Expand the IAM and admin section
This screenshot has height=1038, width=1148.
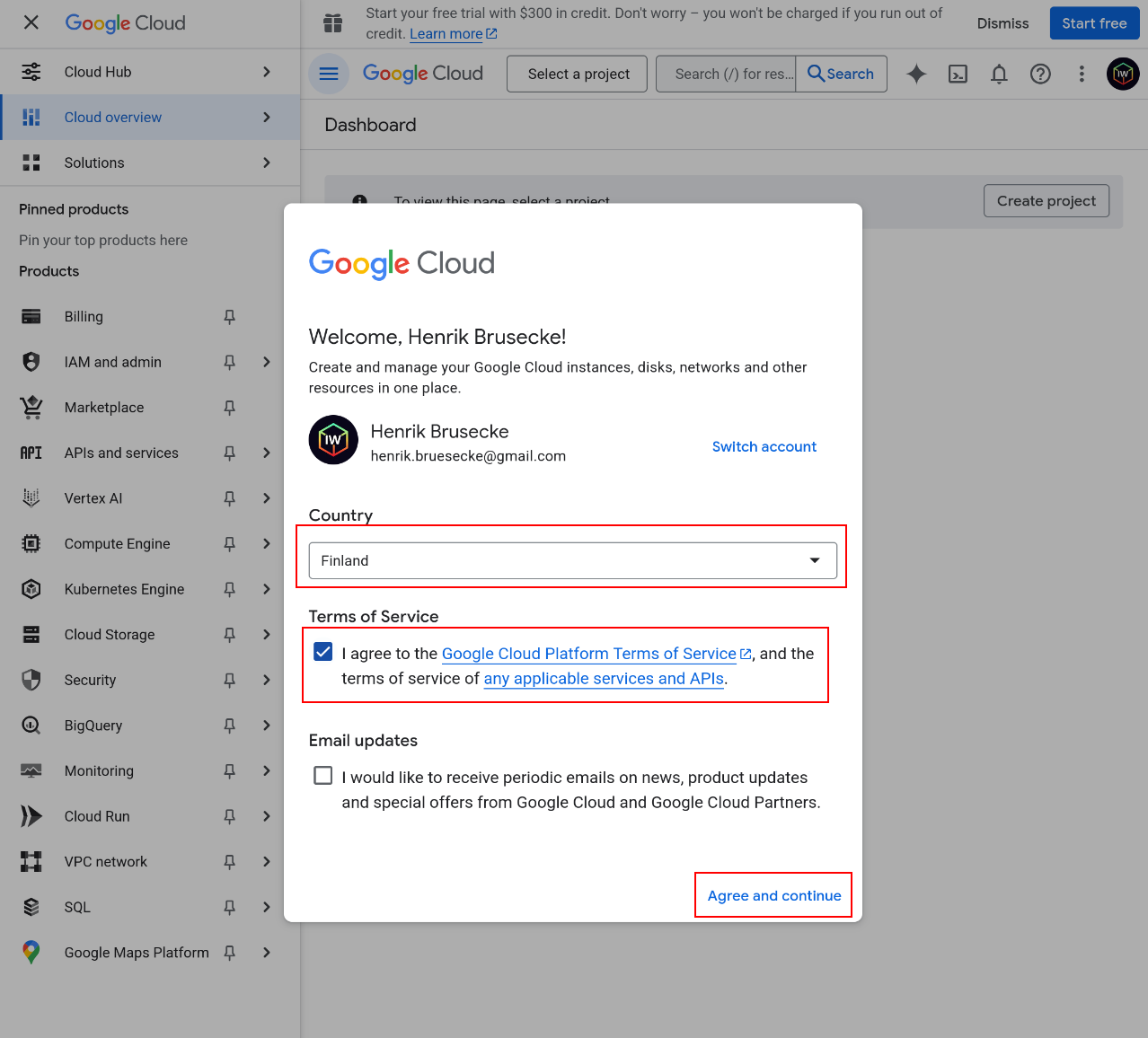267,362
